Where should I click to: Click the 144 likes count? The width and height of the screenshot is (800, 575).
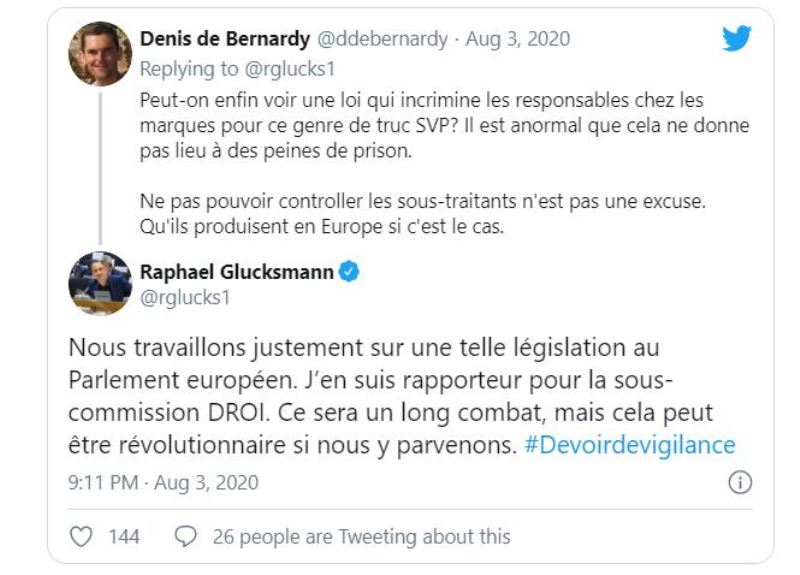[x=123, y=537]
